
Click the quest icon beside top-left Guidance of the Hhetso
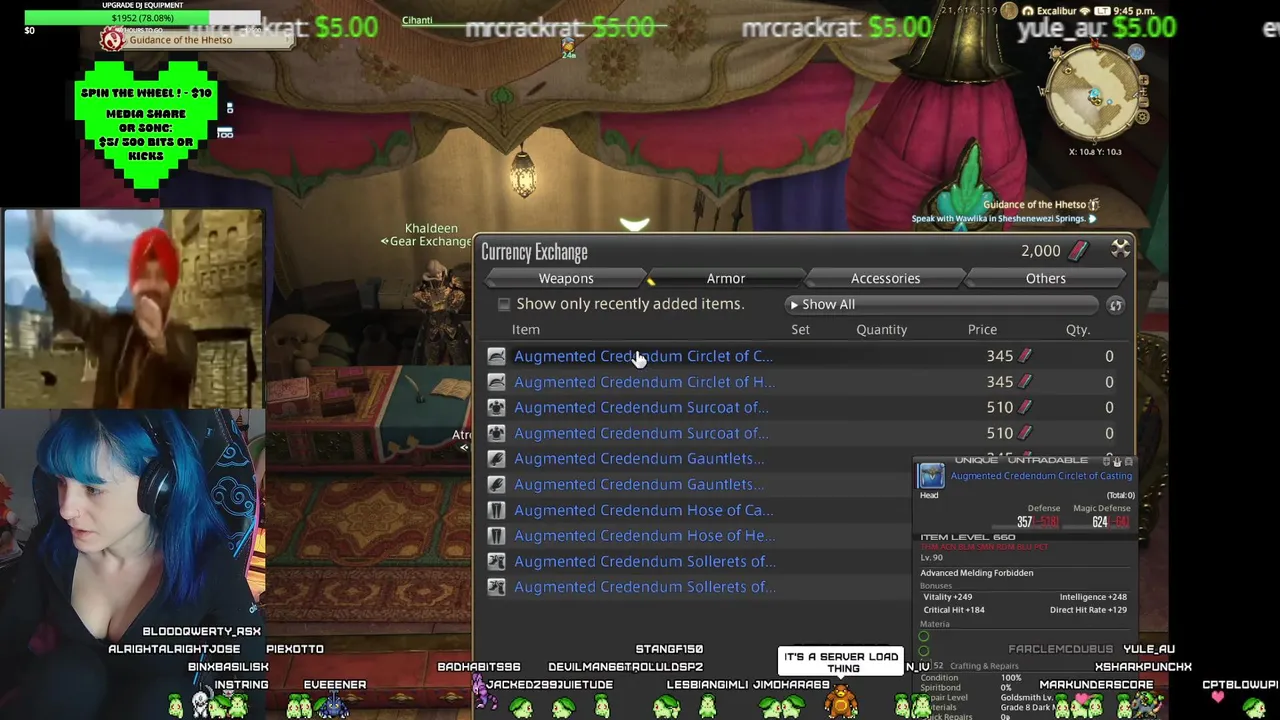(x=112, y=39)
